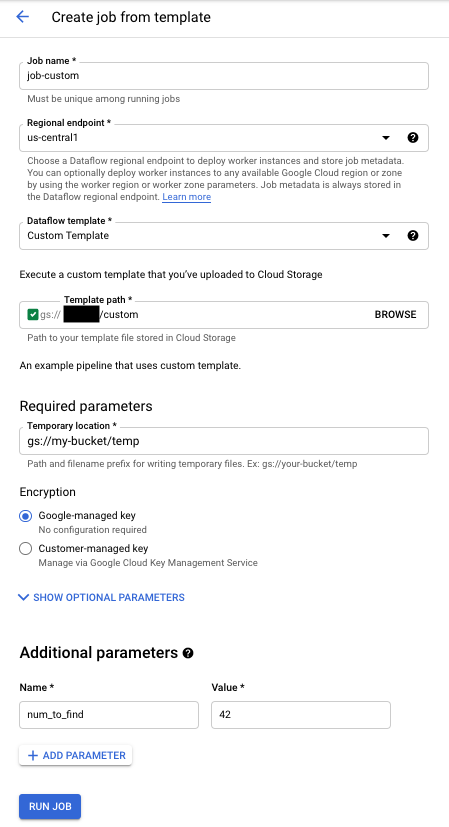The height and width of the screenshot is (827, 449).
Task: Open the Regional endpoint help icon
Action: (413, 138)
